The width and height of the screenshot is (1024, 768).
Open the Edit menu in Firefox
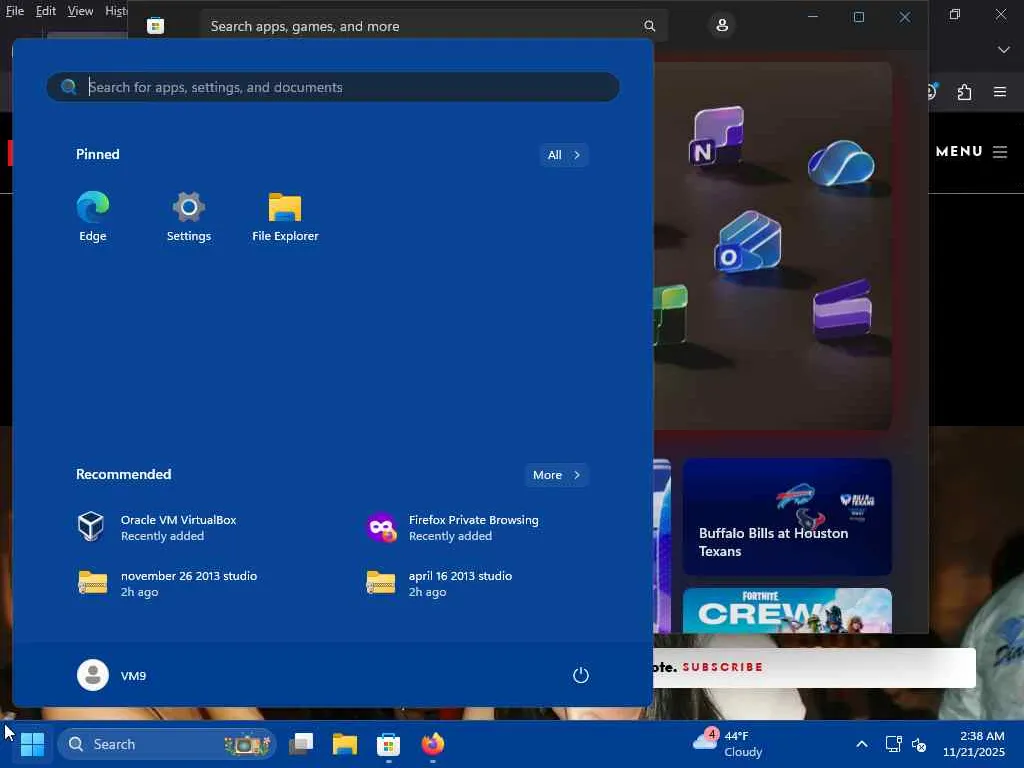[x=46, y=11]
